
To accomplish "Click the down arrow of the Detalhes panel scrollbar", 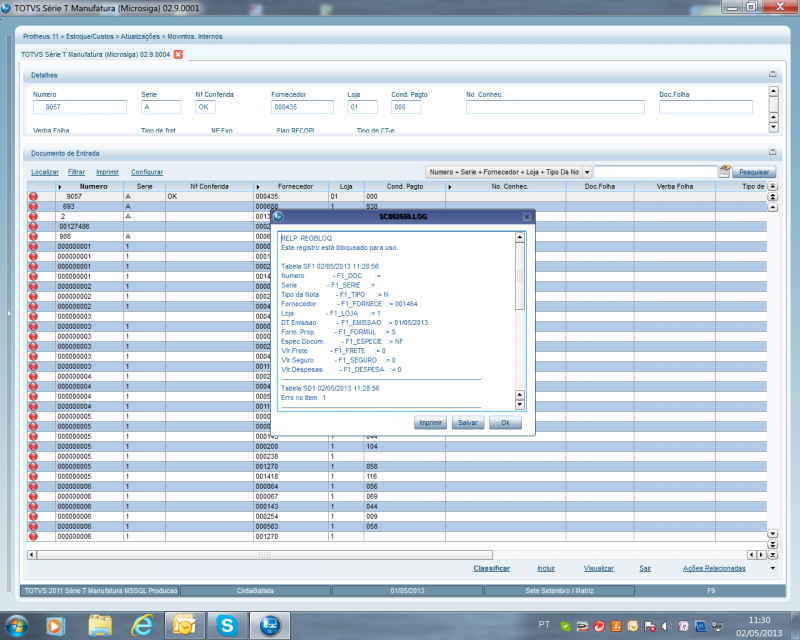I will 773,127.
